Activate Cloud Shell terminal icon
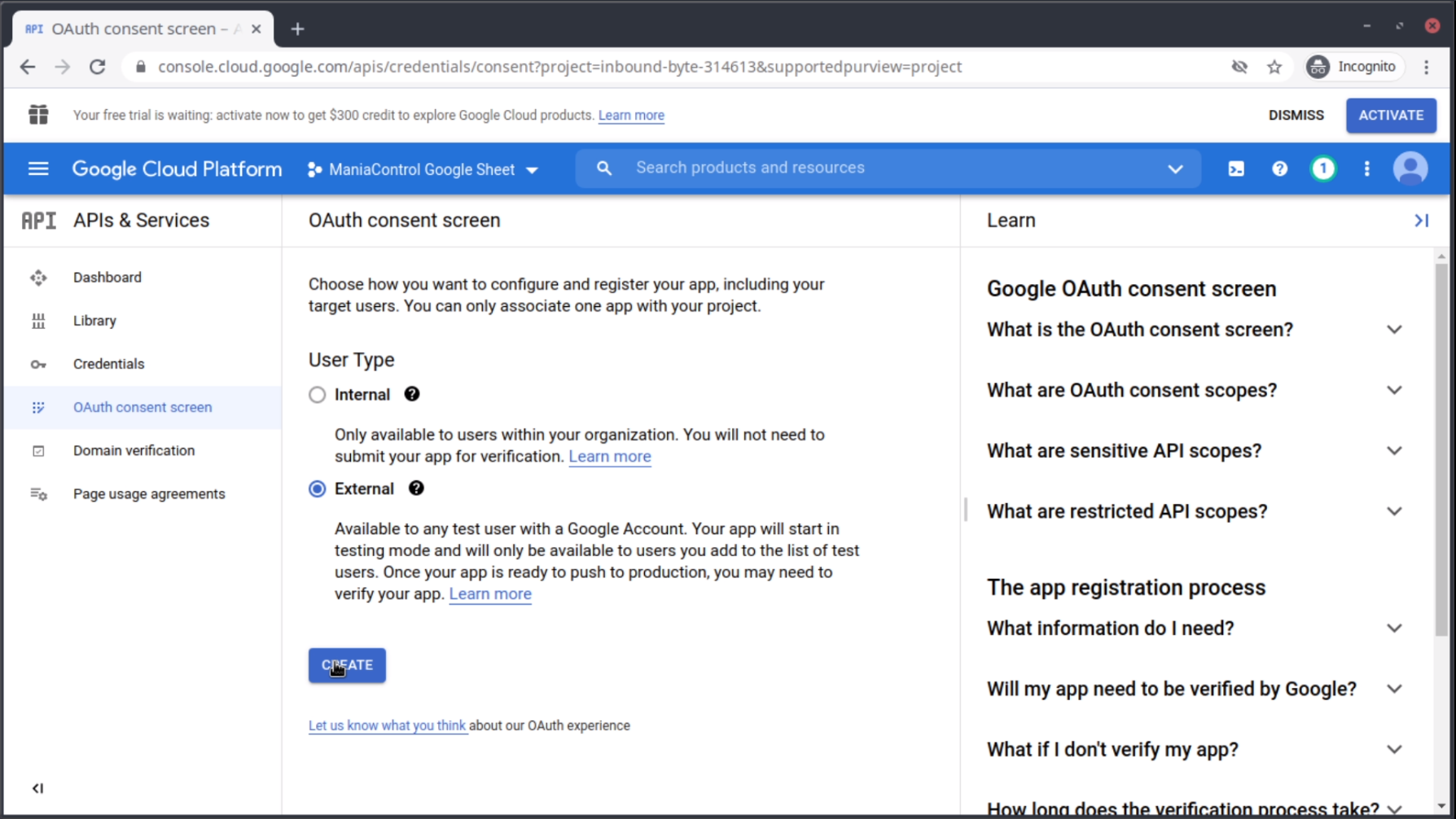Viewport: 1456px width, 819px height. (x=1235, y=169)
